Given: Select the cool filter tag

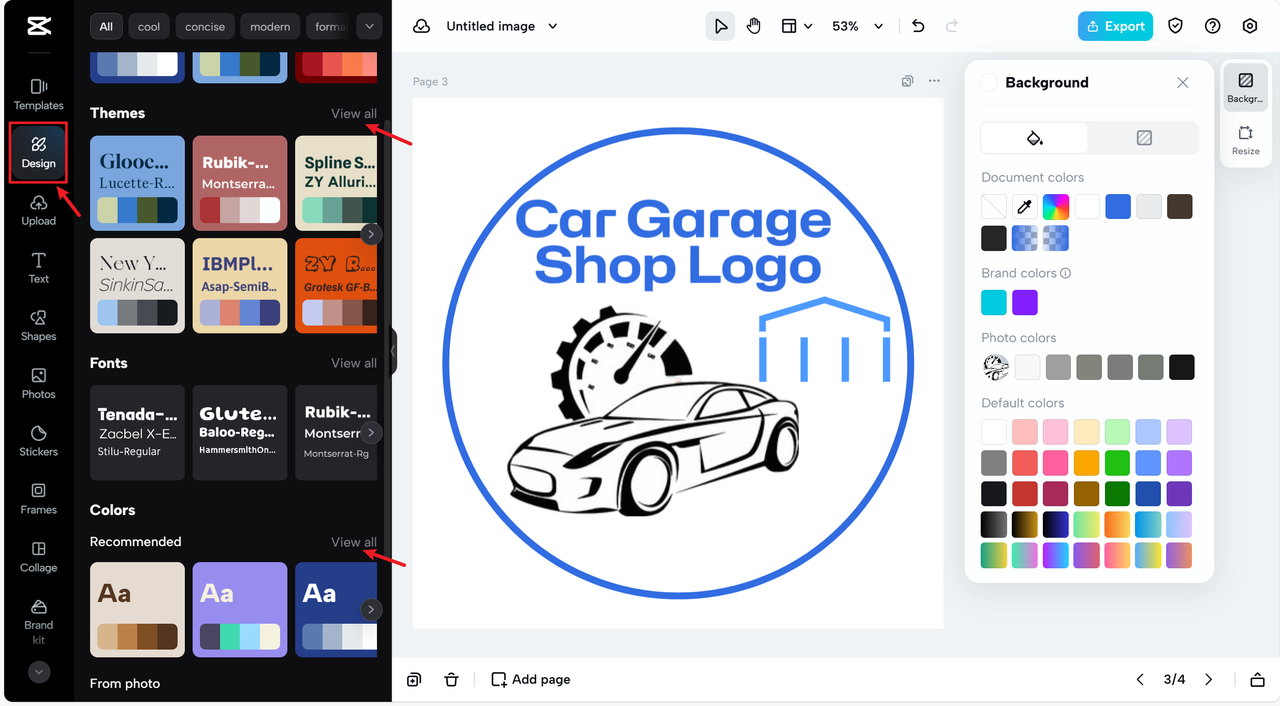Looking at the screenshot, I should point(149,26).
